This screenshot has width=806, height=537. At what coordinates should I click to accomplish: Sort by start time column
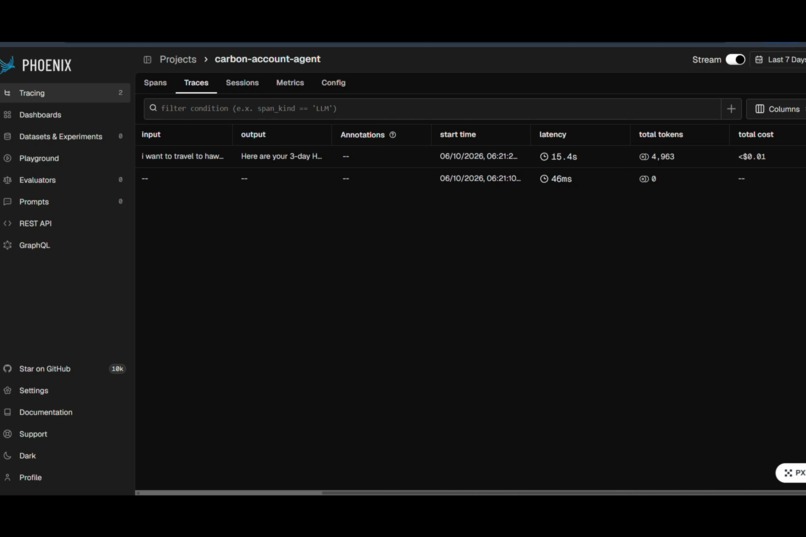pyautogui.click(x=457, y=135)
